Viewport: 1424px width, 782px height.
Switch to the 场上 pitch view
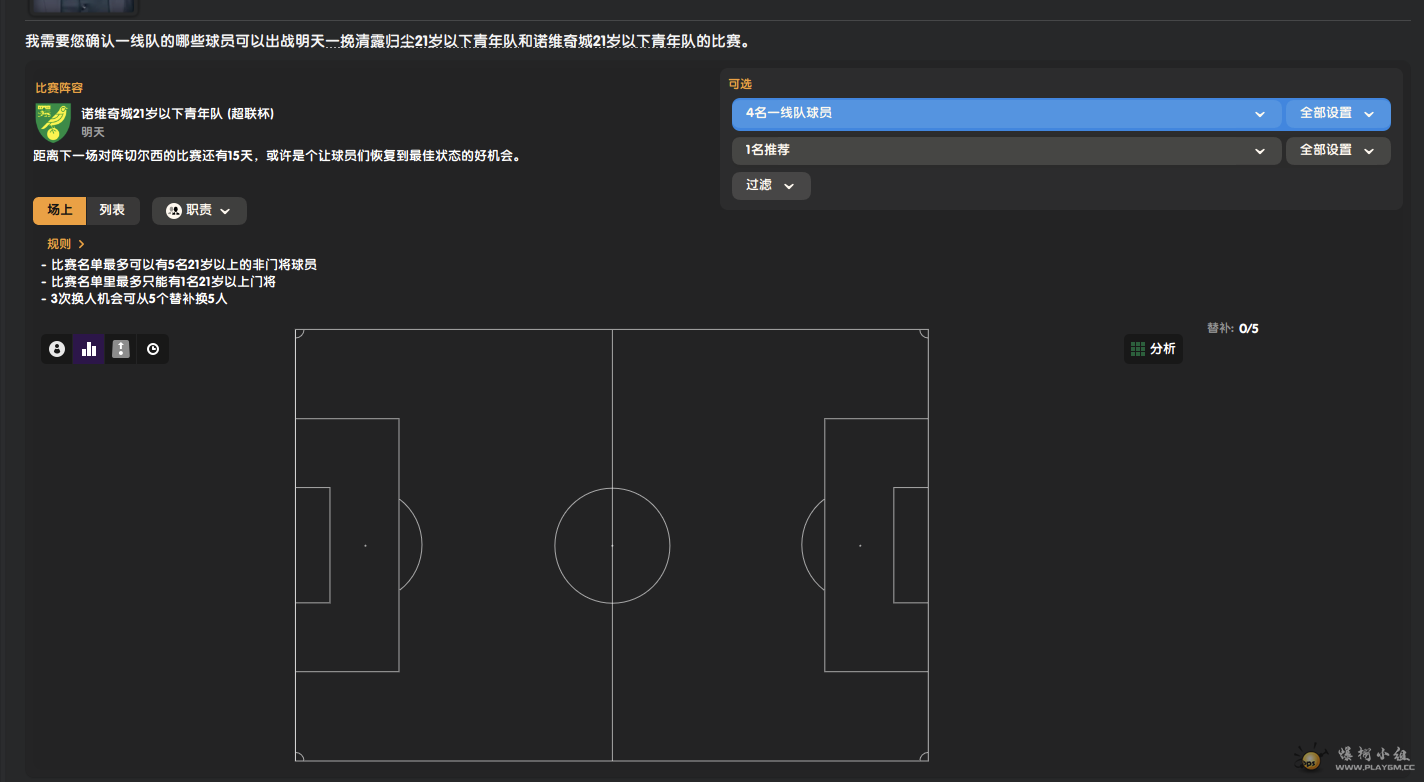click(60, 211)
